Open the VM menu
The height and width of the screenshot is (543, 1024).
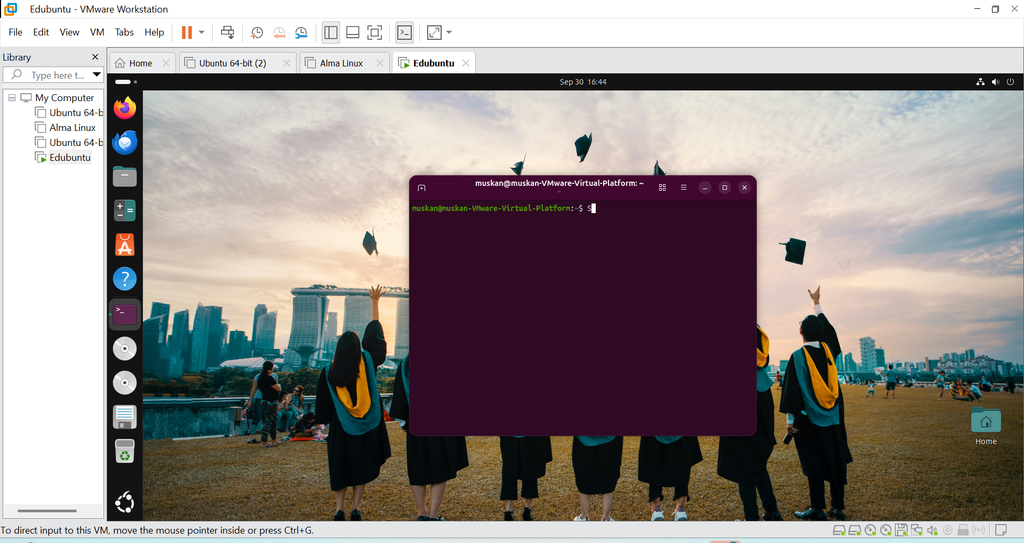pos(97,32)
